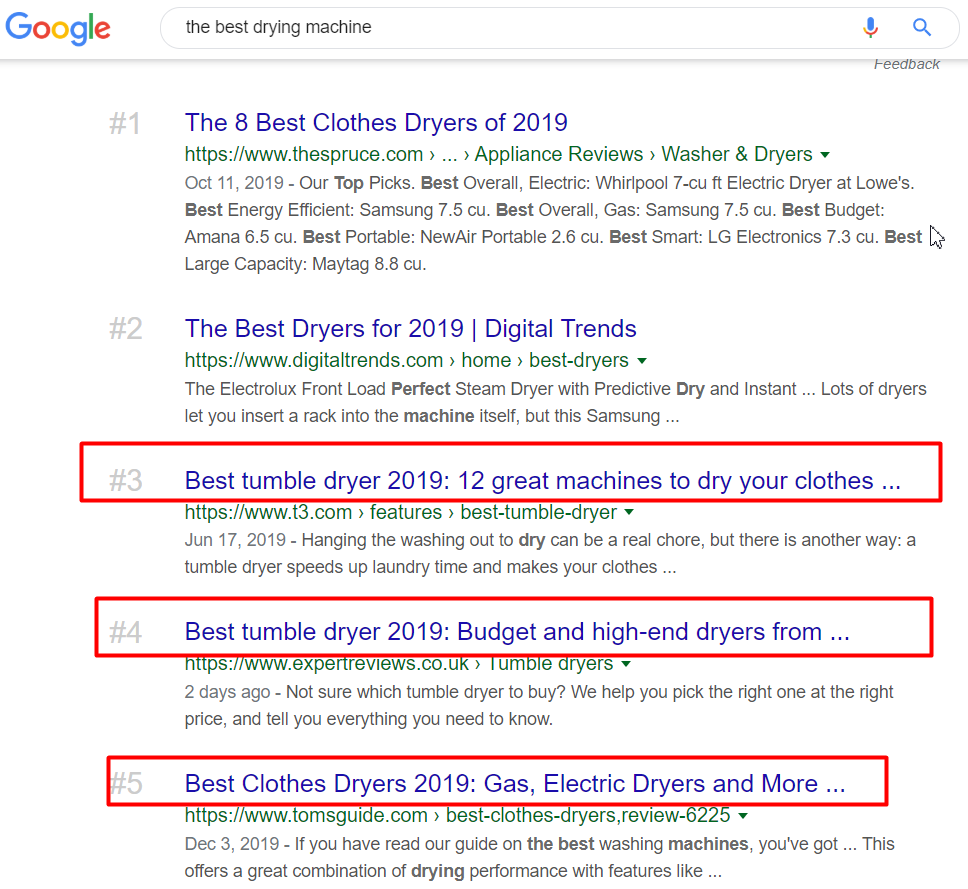Click the t3.com URL breadcrumb
968x889 pixels.
click(x=401, y=512)
